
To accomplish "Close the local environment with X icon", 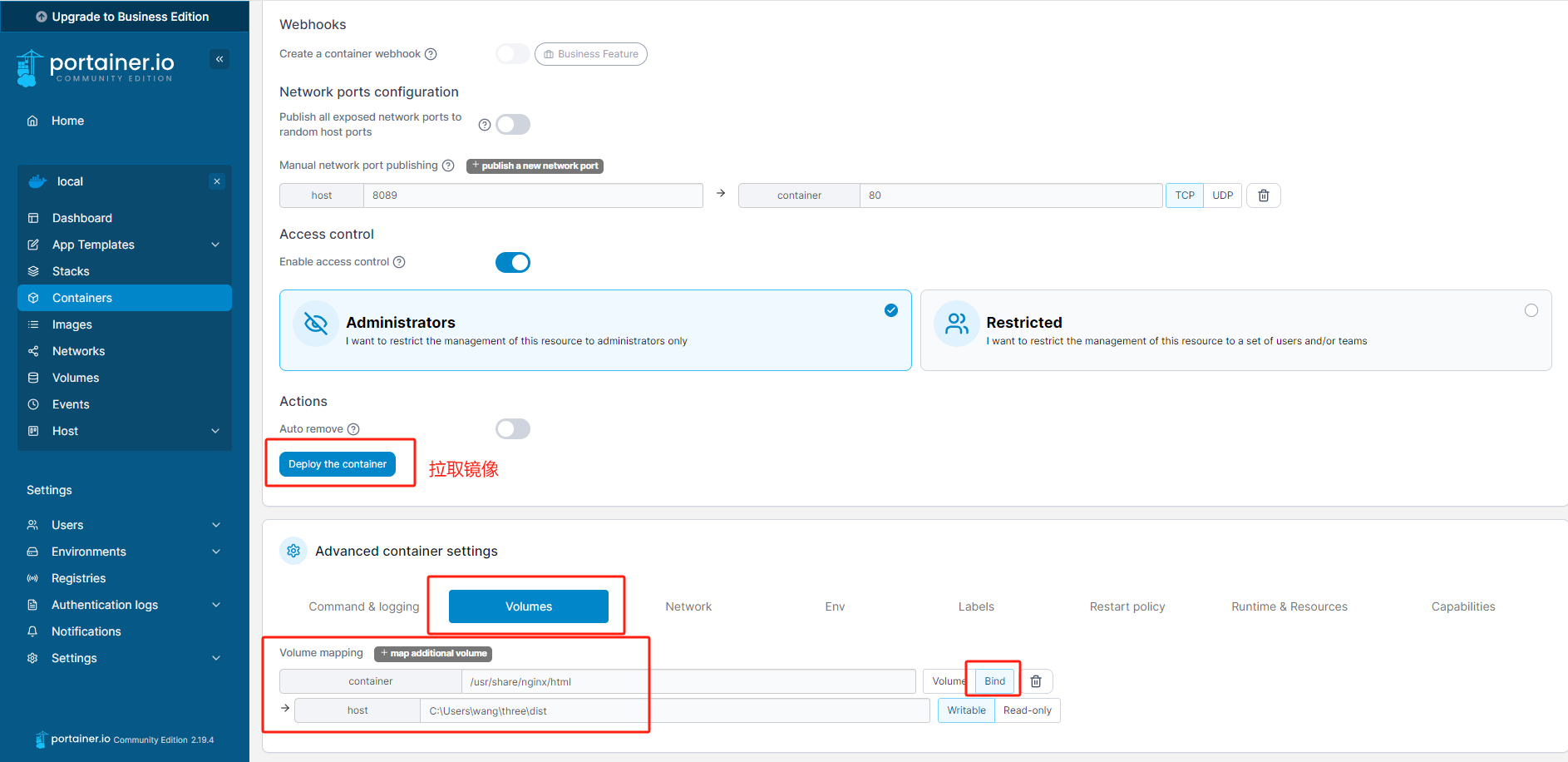I will (217, 181).
